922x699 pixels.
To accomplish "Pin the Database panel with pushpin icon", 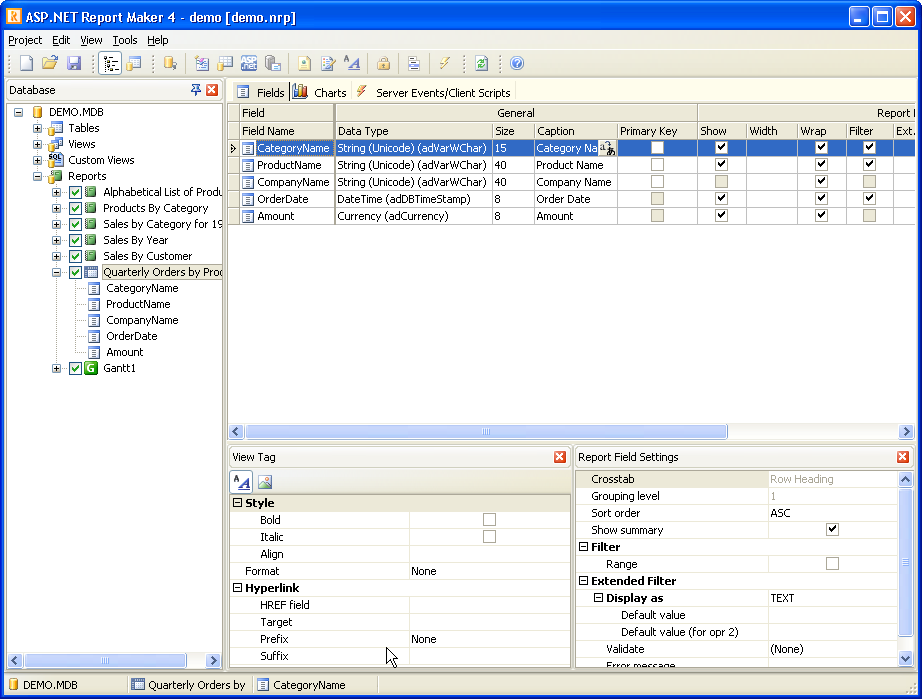I will (196, 90).
